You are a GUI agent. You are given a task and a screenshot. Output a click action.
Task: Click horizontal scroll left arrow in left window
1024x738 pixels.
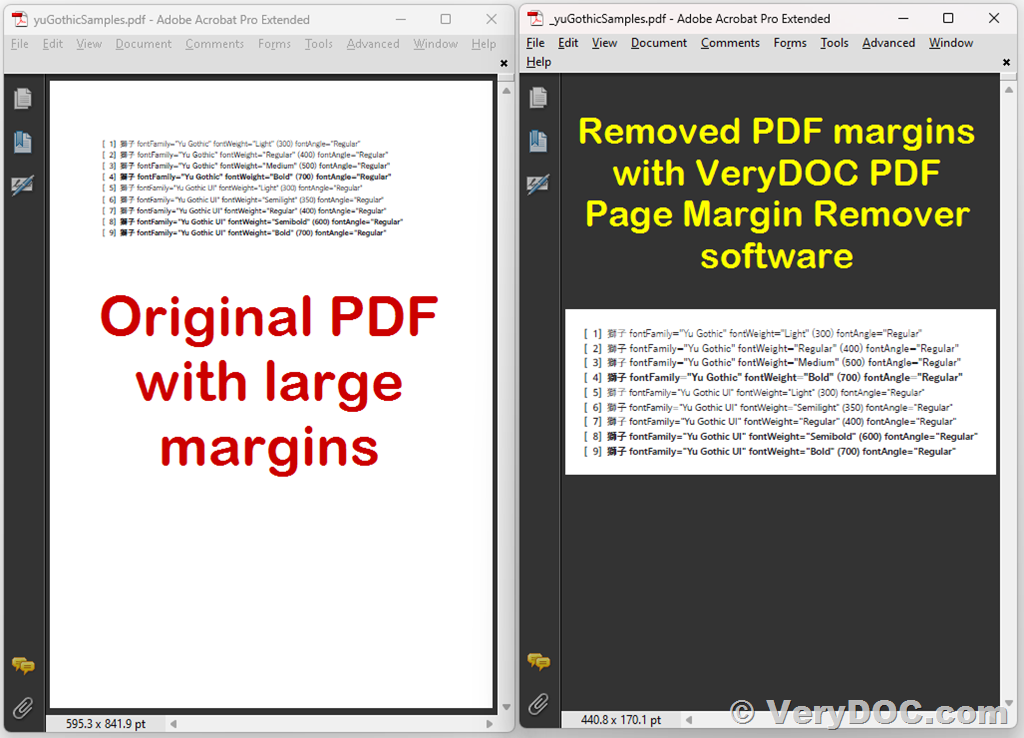[173, 724]
